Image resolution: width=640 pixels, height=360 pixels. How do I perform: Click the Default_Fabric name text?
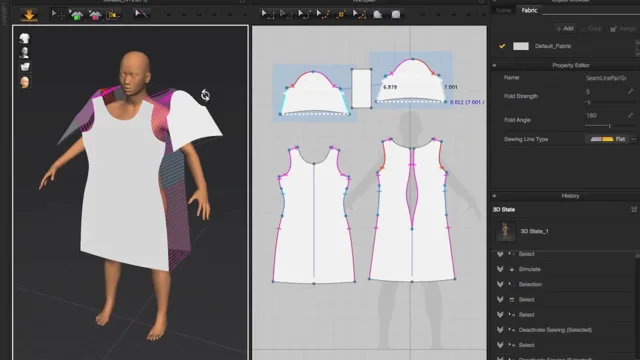[x=553, y=46]
